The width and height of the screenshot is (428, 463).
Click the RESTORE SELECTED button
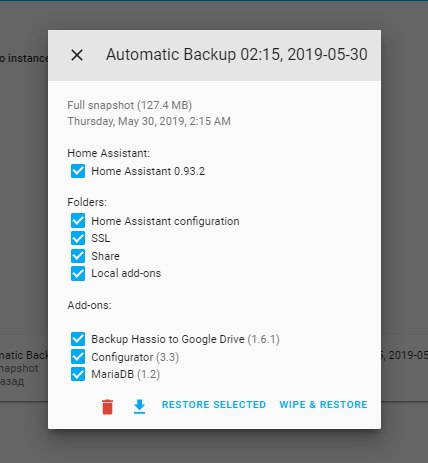pyautogui.click(x=214, y=404)
